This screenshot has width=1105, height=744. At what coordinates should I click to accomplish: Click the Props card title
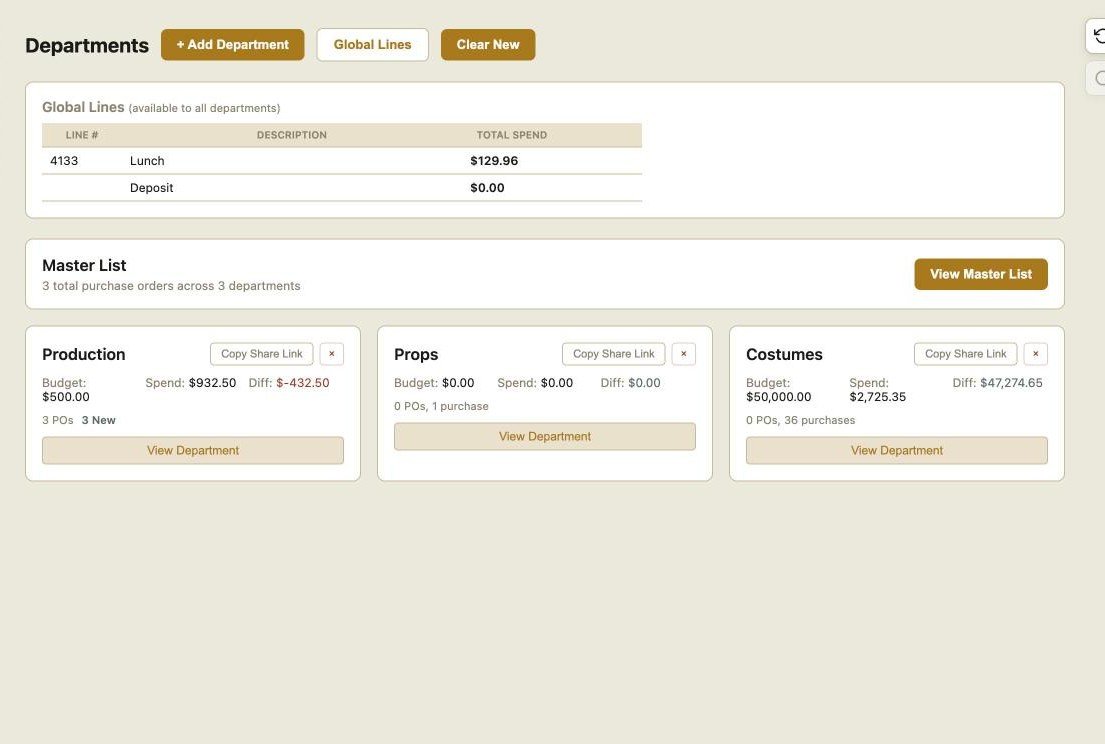coord(416,354)
